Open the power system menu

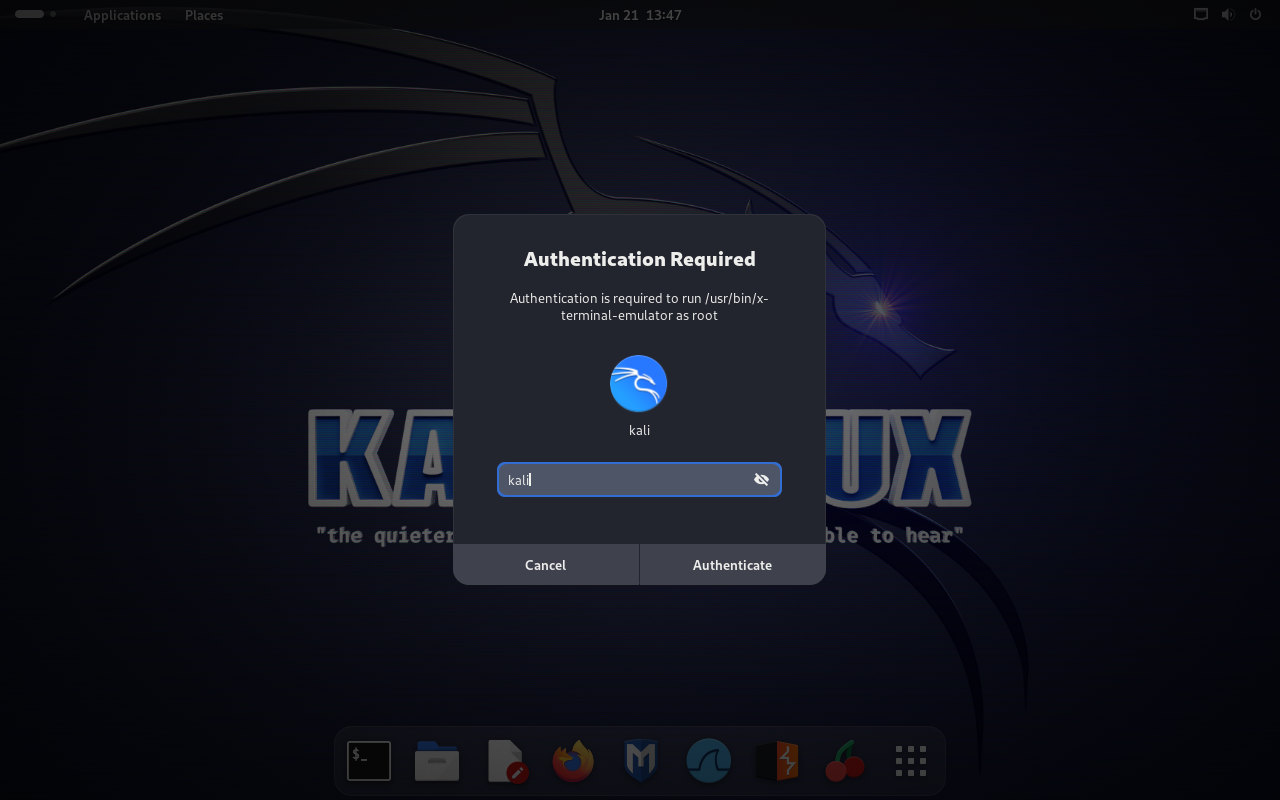[1255, 15]
